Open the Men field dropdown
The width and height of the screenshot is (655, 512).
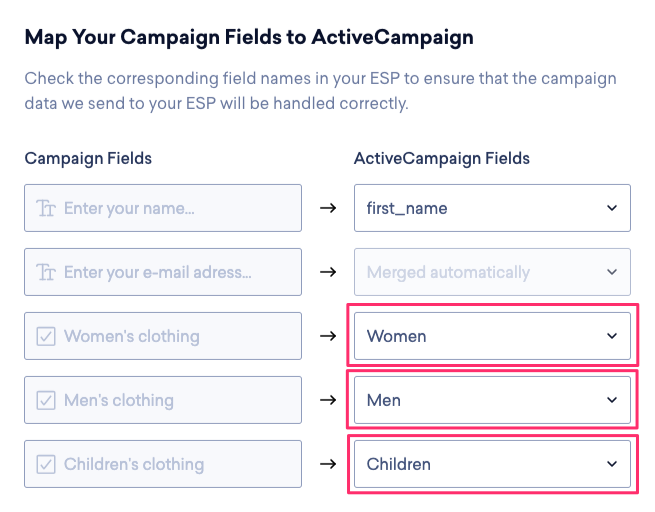pos(492,400)
